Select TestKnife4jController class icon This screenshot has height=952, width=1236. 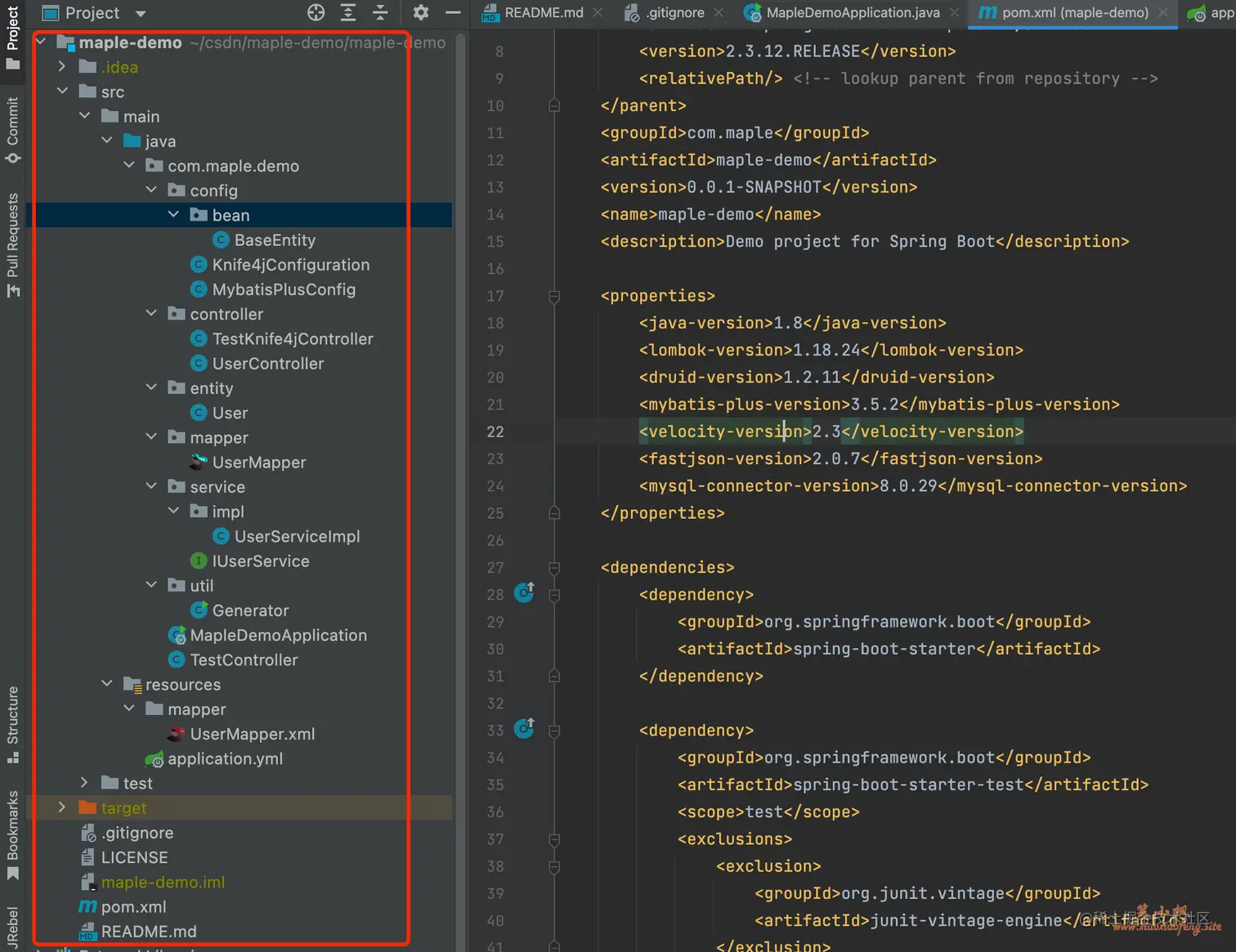tap(199, 338)
